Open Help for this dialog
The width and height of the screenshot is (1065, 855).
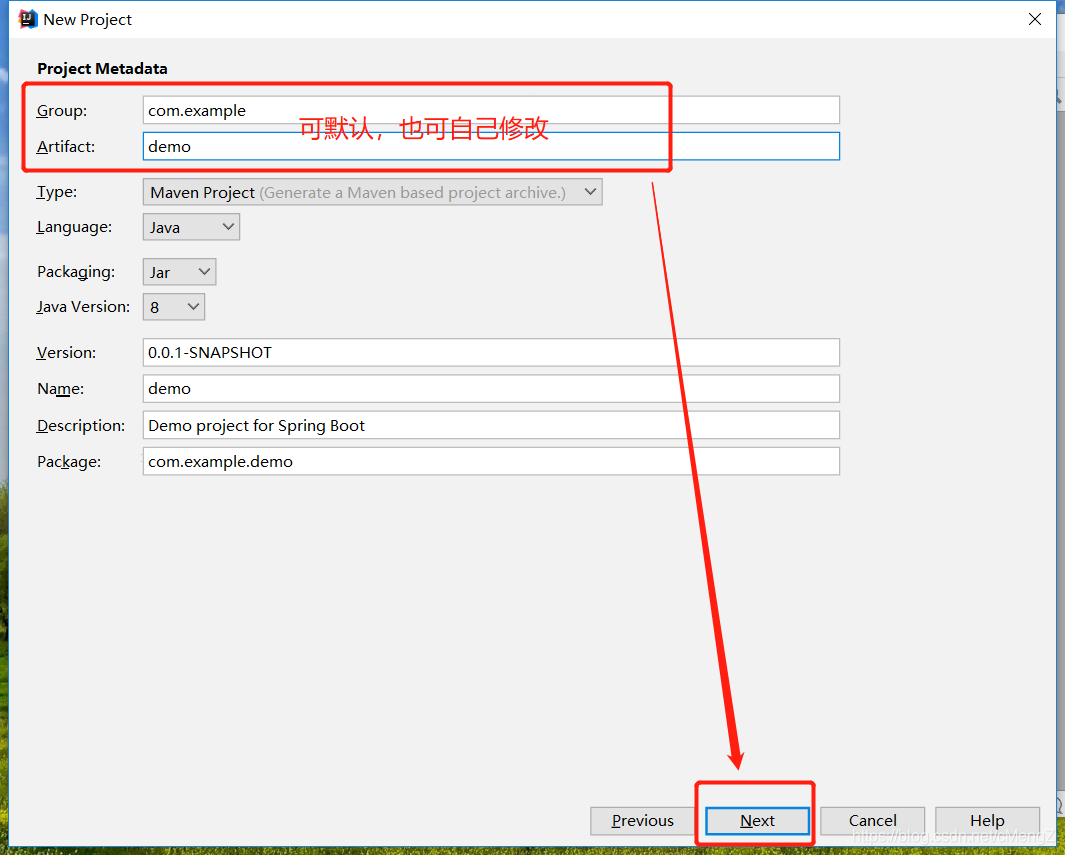(x=987, y=820)
